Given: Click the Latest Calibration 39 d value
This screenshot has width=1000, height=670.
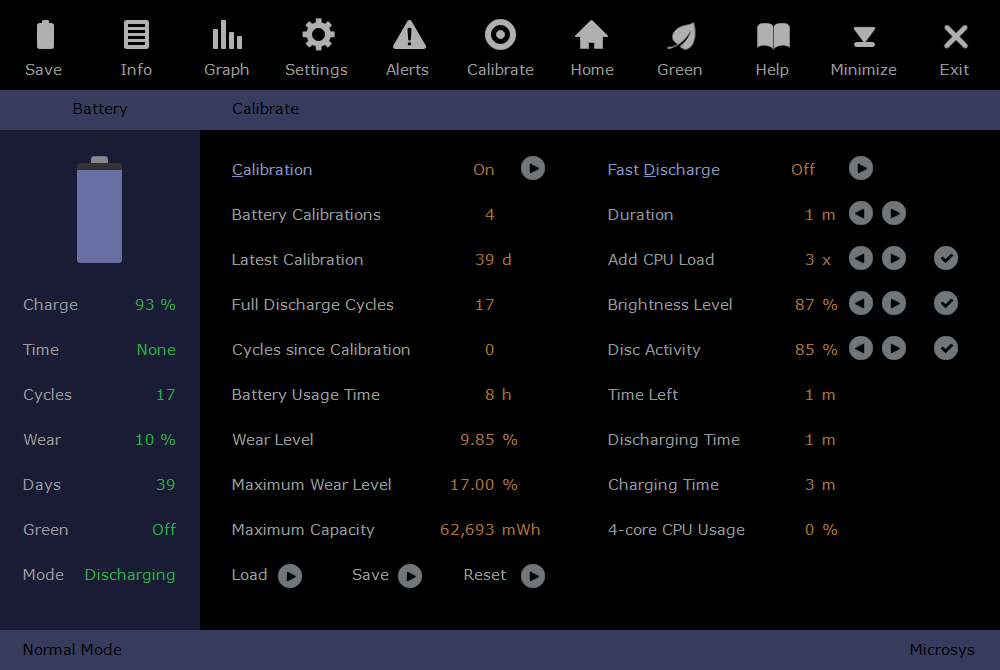Looking at the screenshot, I should coord(493,260).
